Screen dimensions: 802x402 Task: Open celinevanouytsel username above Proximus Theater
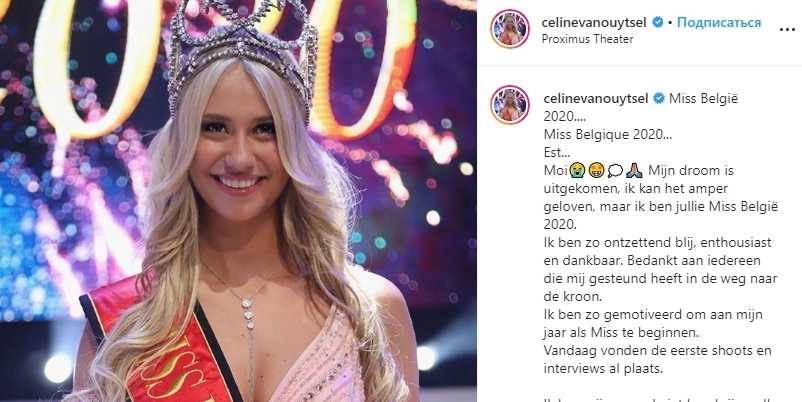pos(594,23)
